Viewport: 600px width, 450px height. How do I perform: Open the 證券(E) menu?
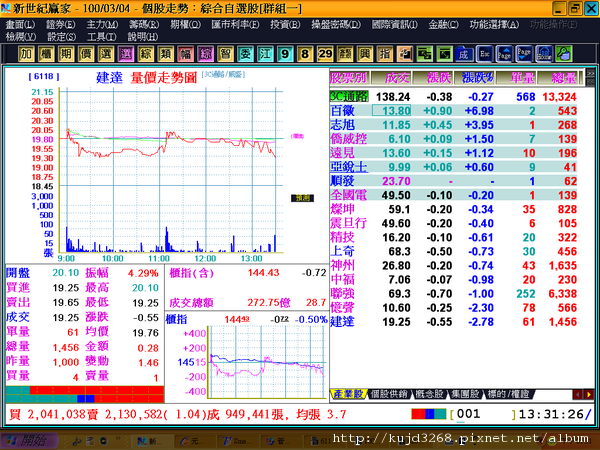pos(60,25)
